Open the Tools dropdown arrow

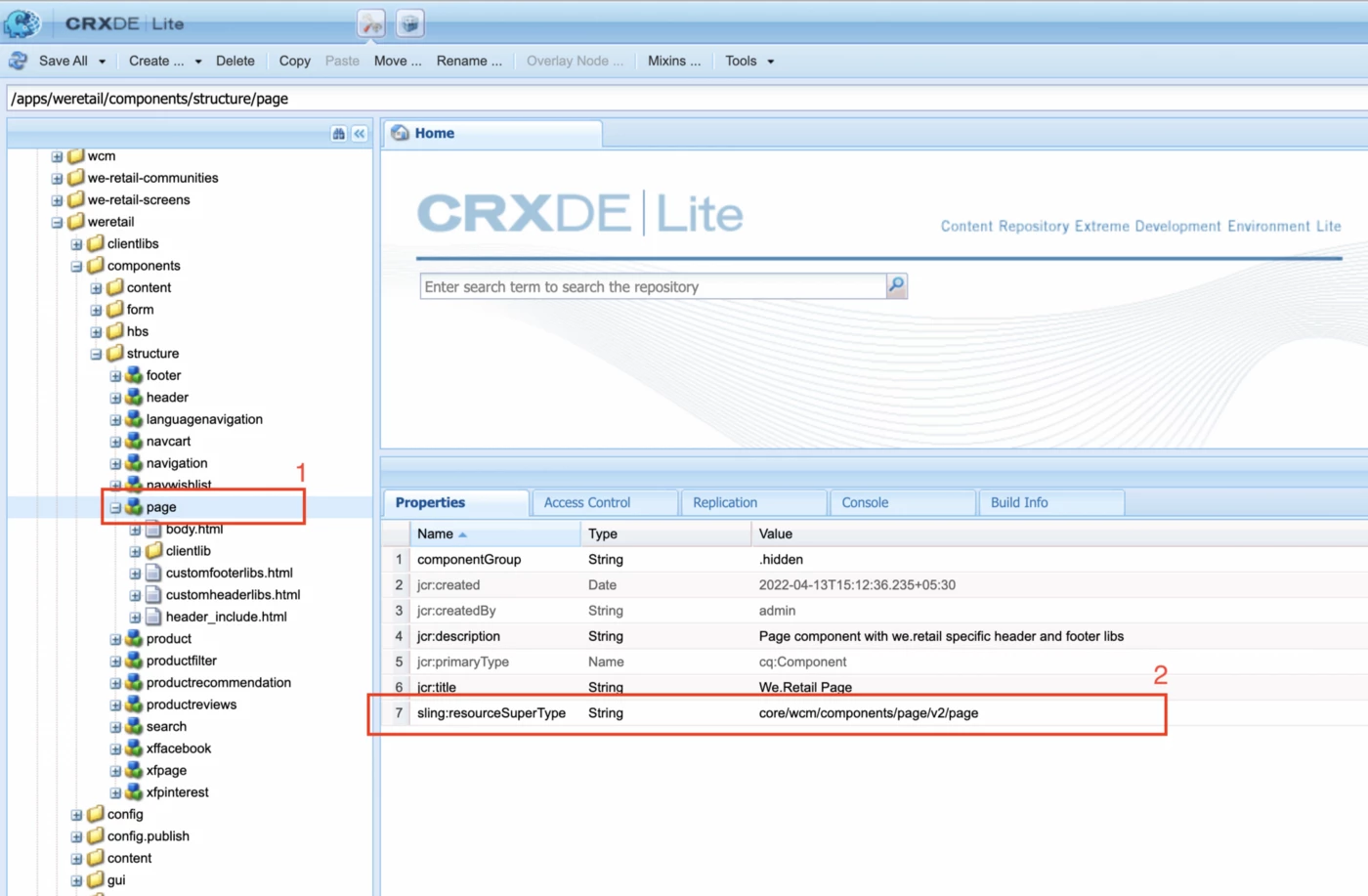[771, 62]
